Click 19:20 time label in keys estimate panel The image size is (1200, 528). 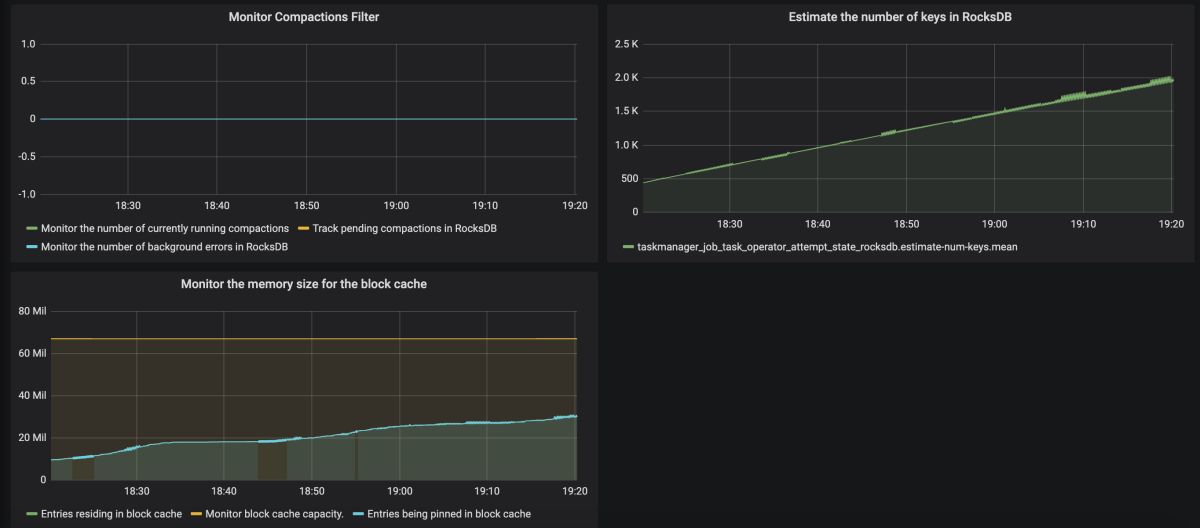[x=1171, y=224]
